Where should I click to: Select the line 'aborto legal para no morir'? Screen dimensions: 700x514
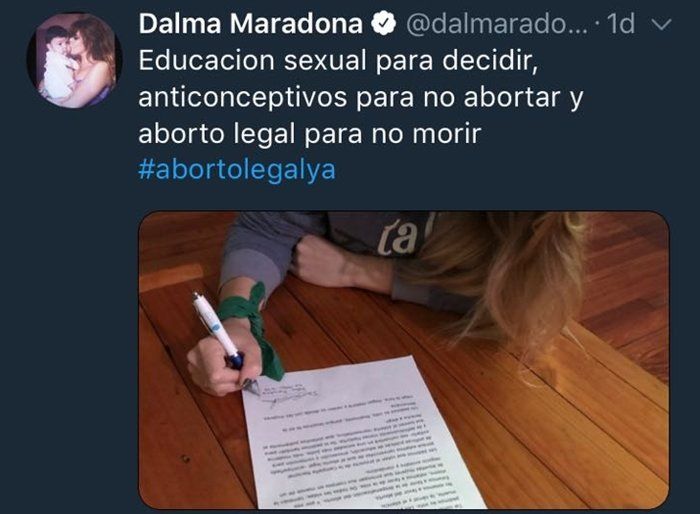310,134
